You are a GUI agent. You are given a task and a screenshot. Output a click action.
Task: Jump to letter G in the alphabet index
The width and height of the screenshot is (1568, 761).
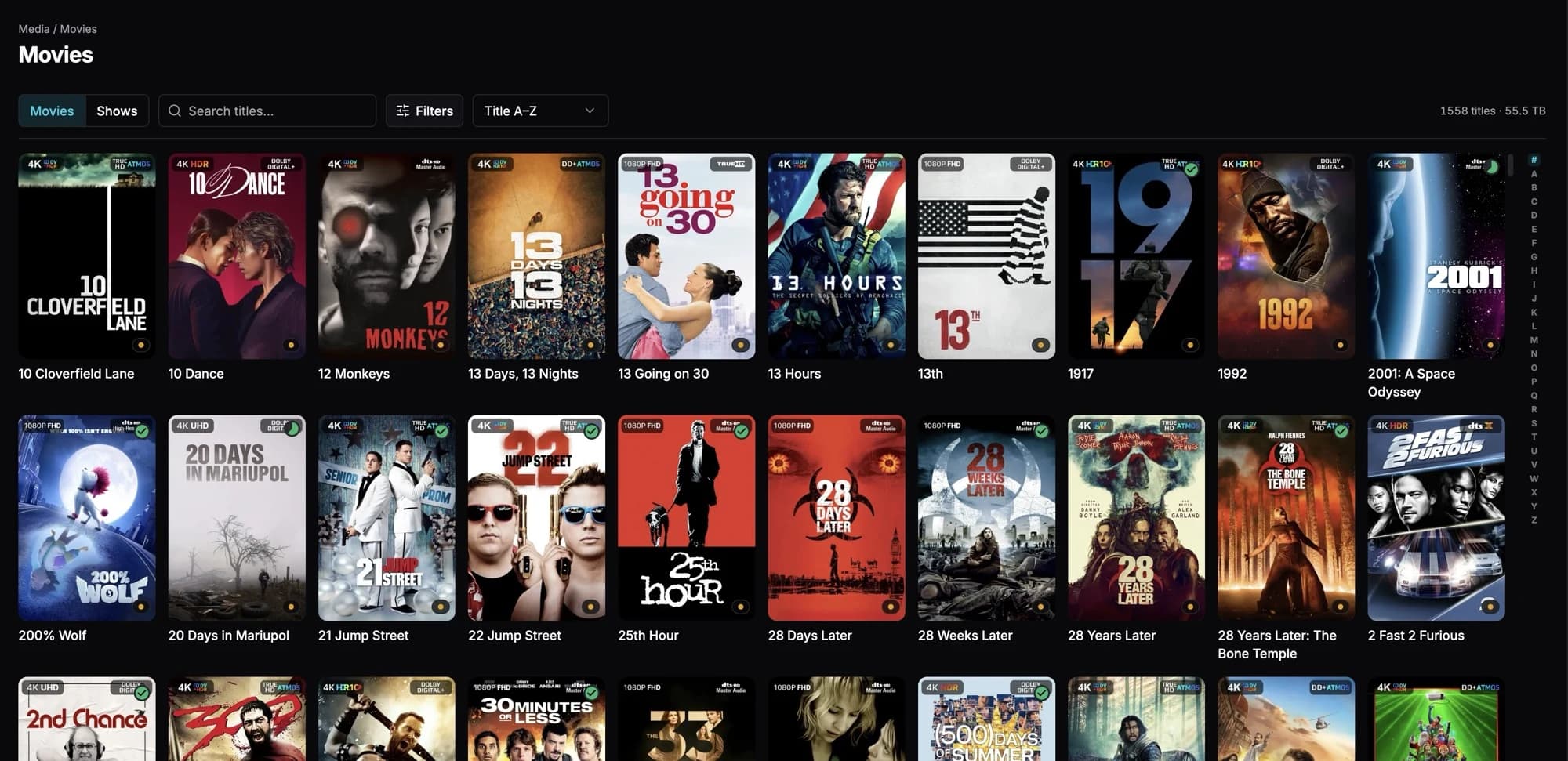(x=1534, y=257)
